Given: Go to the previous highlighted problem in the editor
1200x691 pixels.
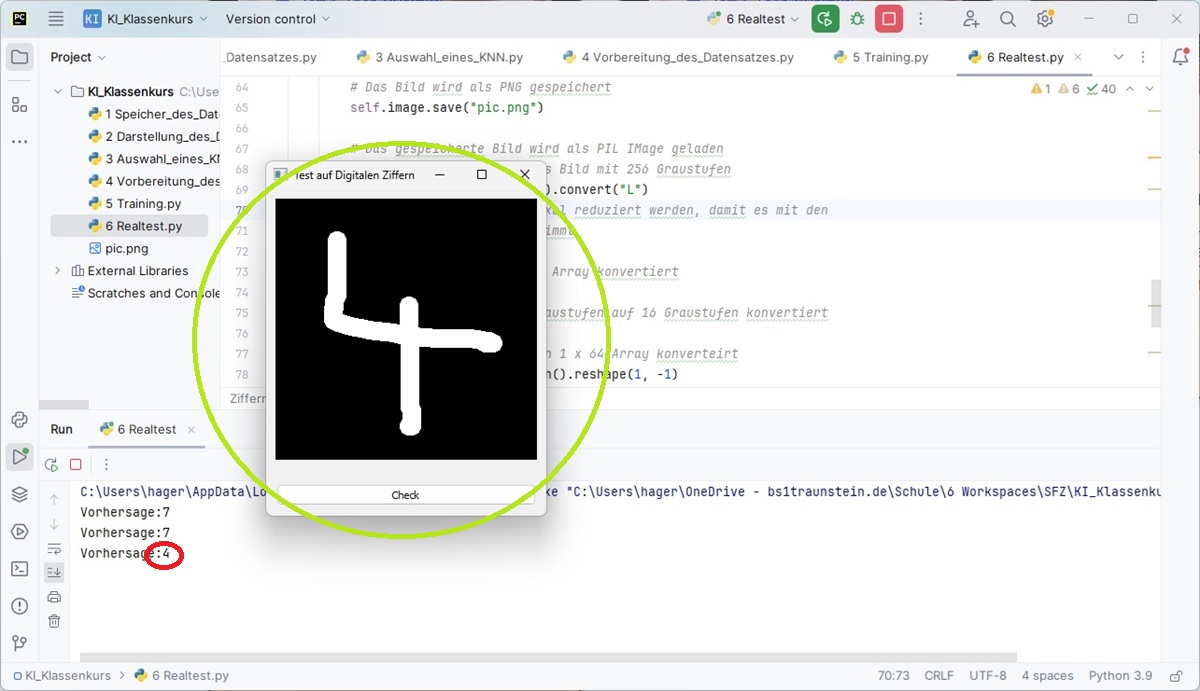Looking at the screenshot, I should (1130, 89).
